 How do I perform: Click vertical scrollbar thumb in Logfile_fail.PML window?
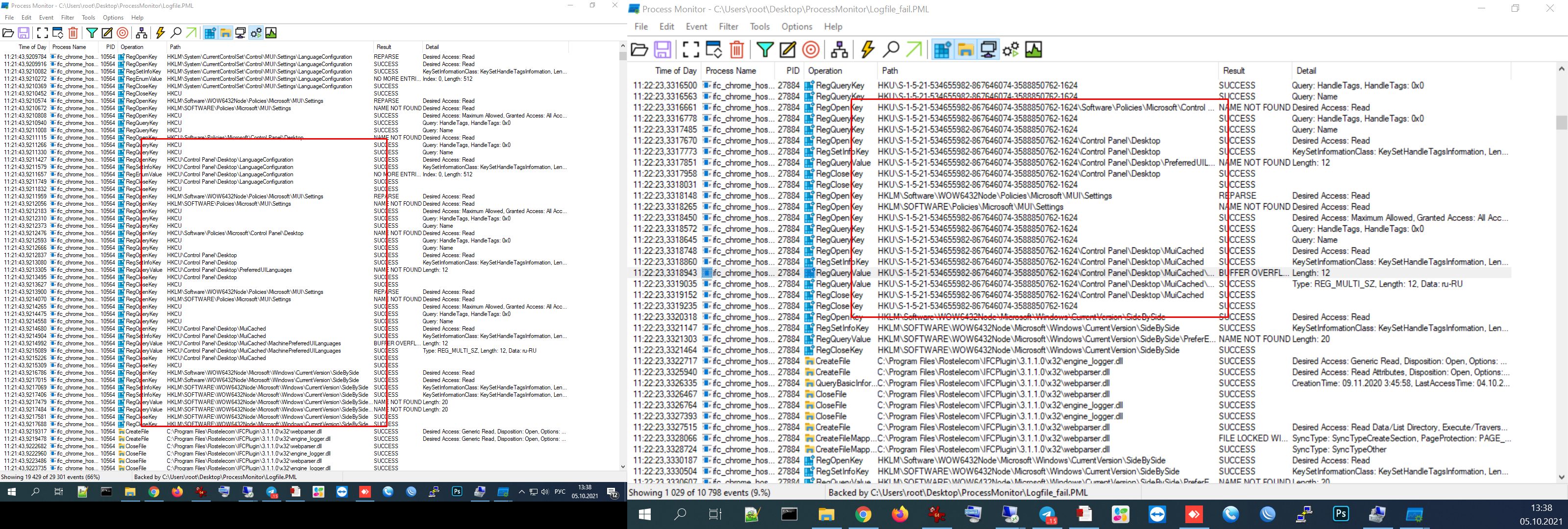[x=1561, y=122]
